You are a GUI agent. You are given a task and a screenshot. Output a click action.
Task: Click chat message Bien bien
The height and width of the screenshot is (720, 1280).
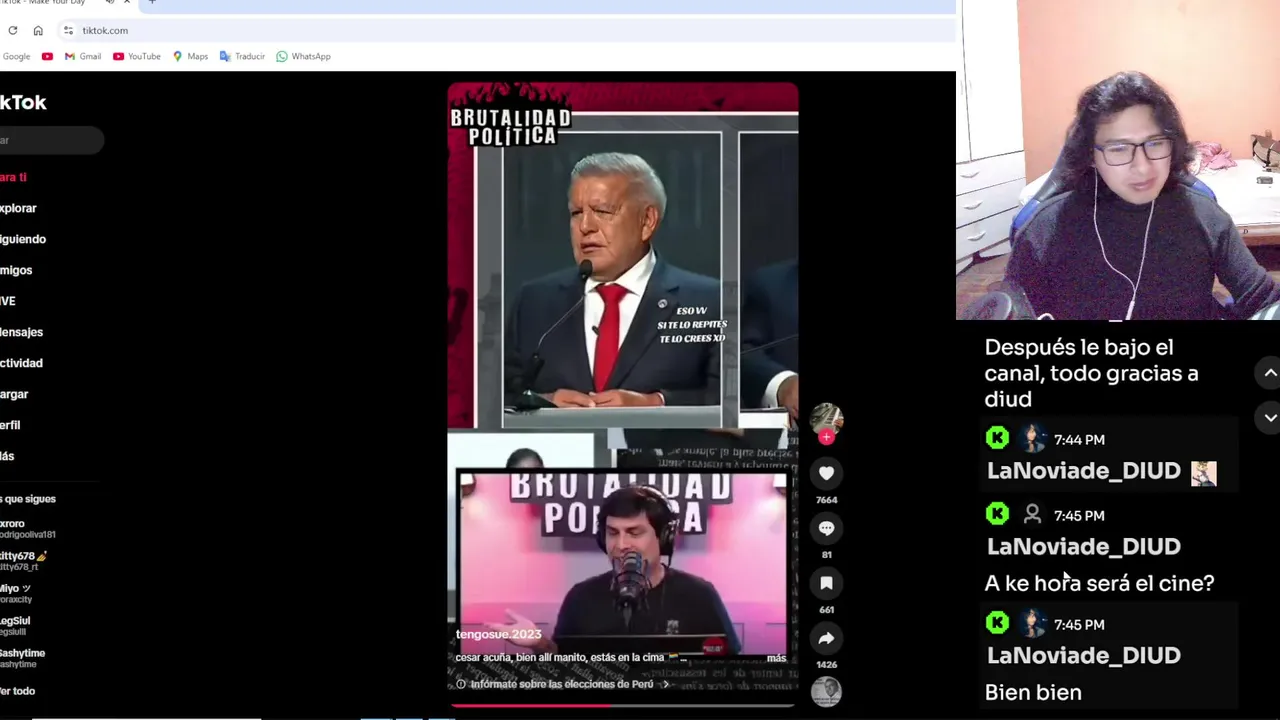click(x=1033, y=692)
